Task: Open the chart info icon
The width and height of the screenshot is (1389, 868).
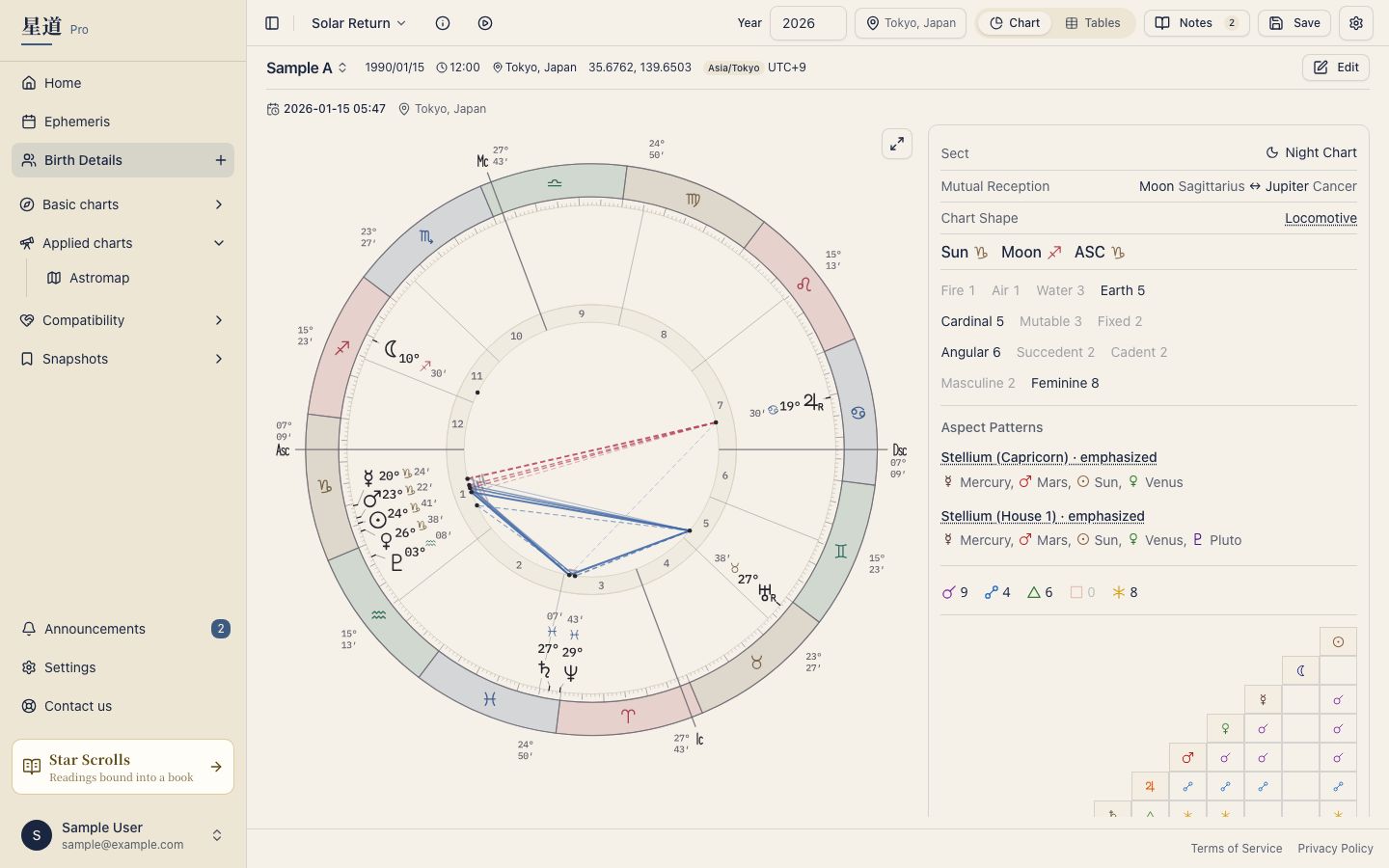Action: pos(443,23)
